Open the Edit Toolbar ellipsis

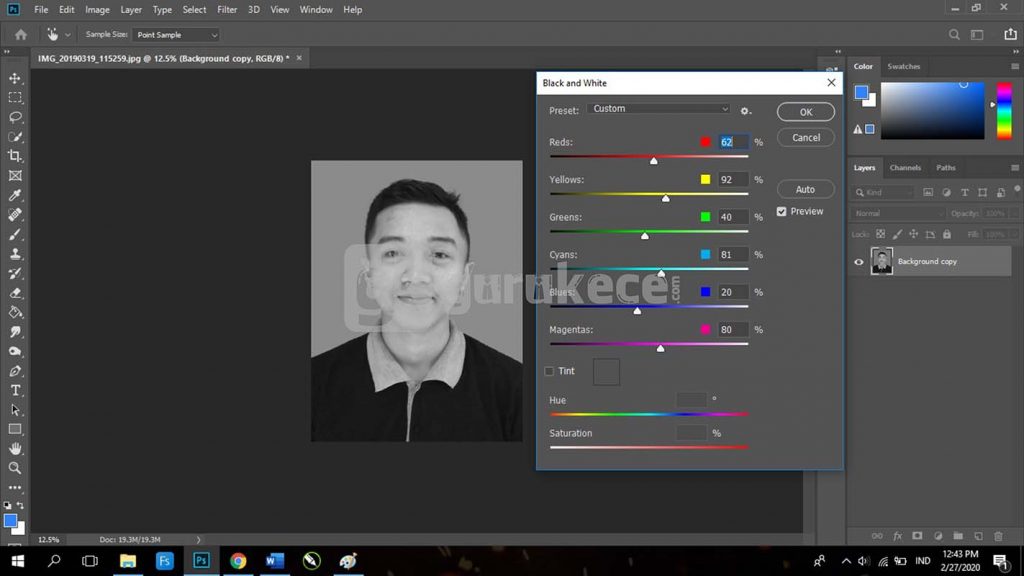(x=15, y=487)
